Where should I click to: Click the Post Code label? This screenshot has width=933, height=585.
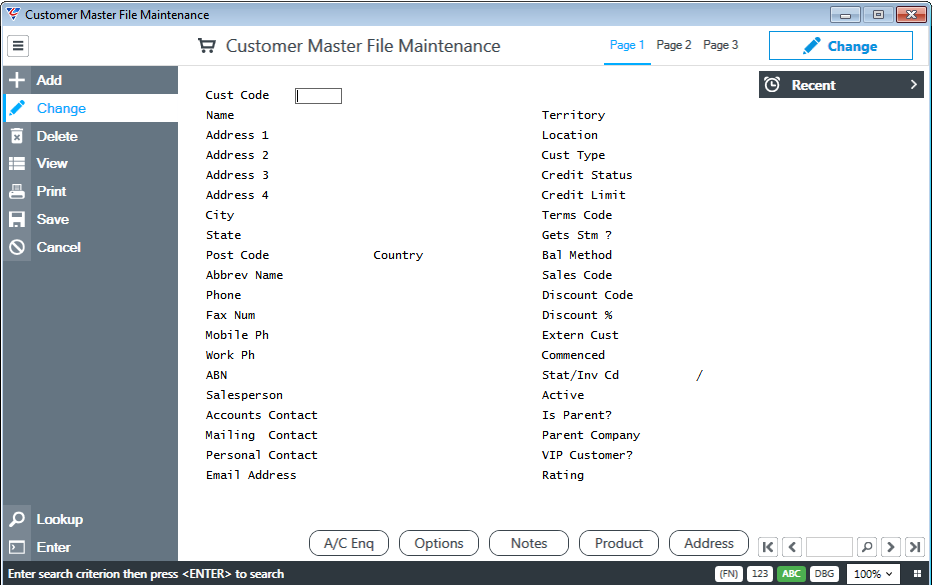237,255
